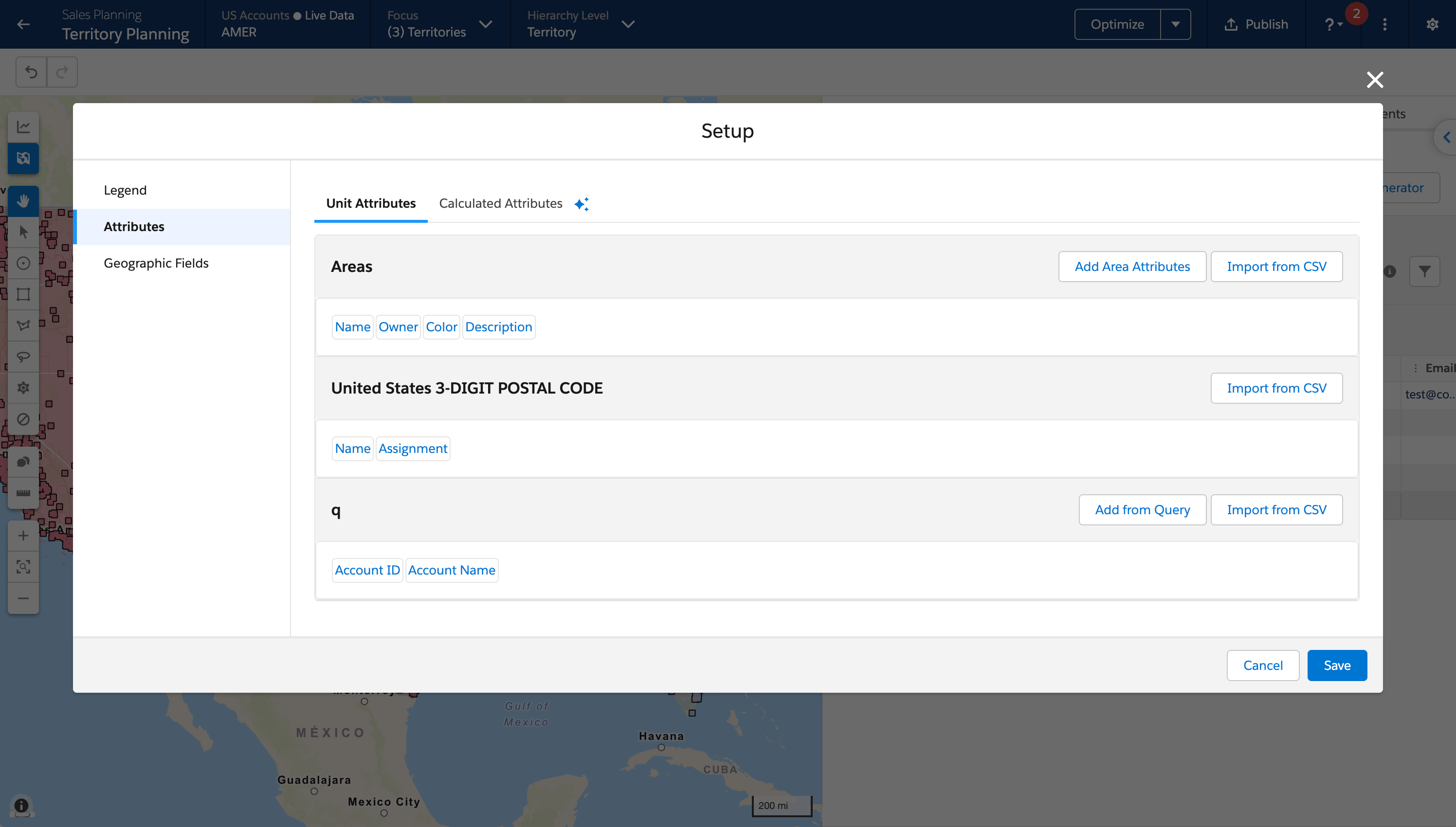Open the help question mark menu

point(1333,24)
